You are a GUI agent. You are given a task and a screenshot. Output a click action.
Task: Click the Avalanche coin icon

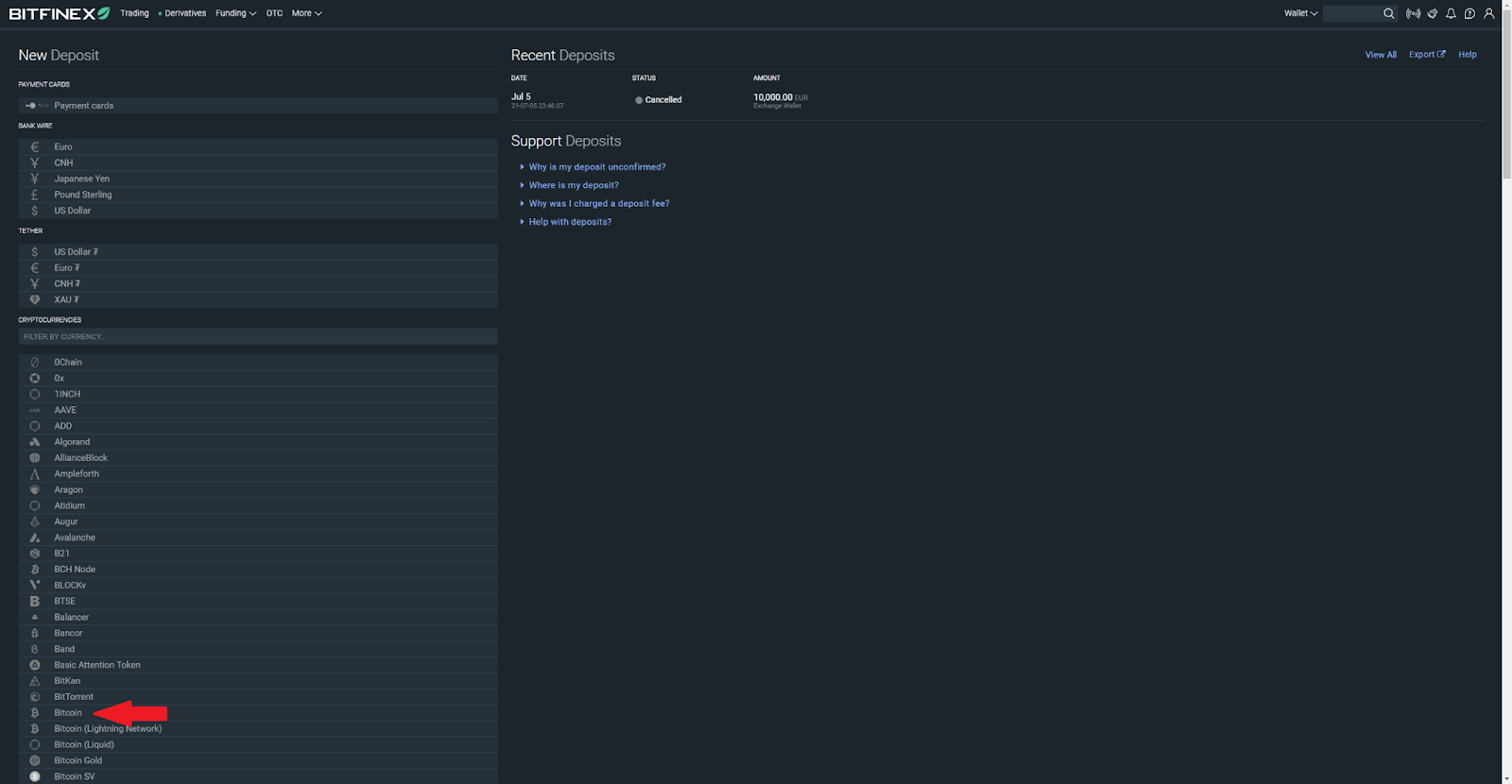[x=35, y=537]
